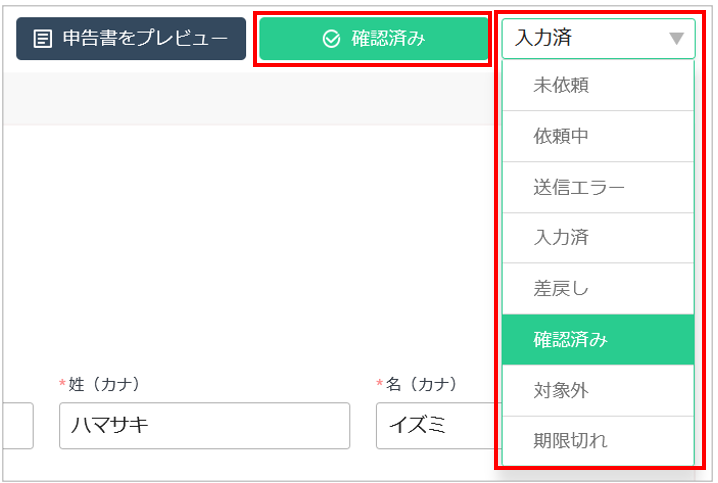Click the green 確認済み button
Viewport: 718px width, 483px height.
374,39
